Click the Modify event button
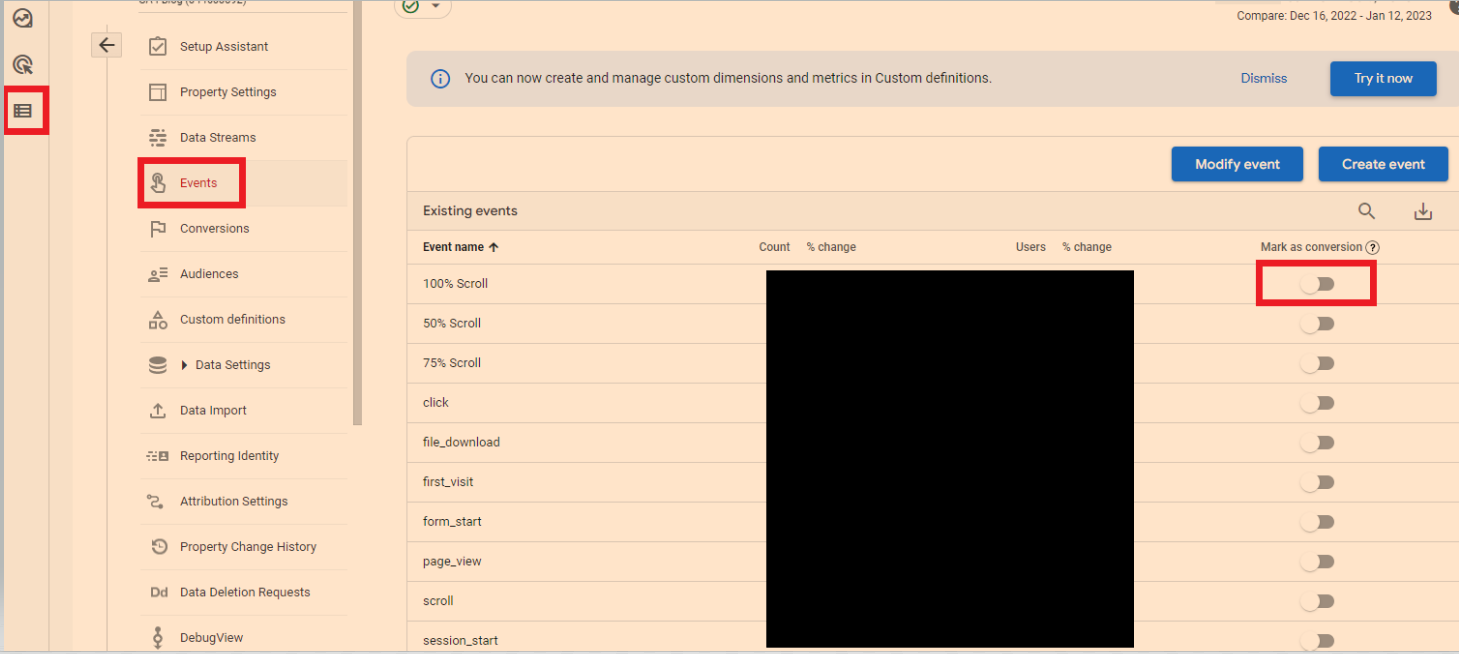This screenshot has width=1459, height=654. (x=1236, y=164)
